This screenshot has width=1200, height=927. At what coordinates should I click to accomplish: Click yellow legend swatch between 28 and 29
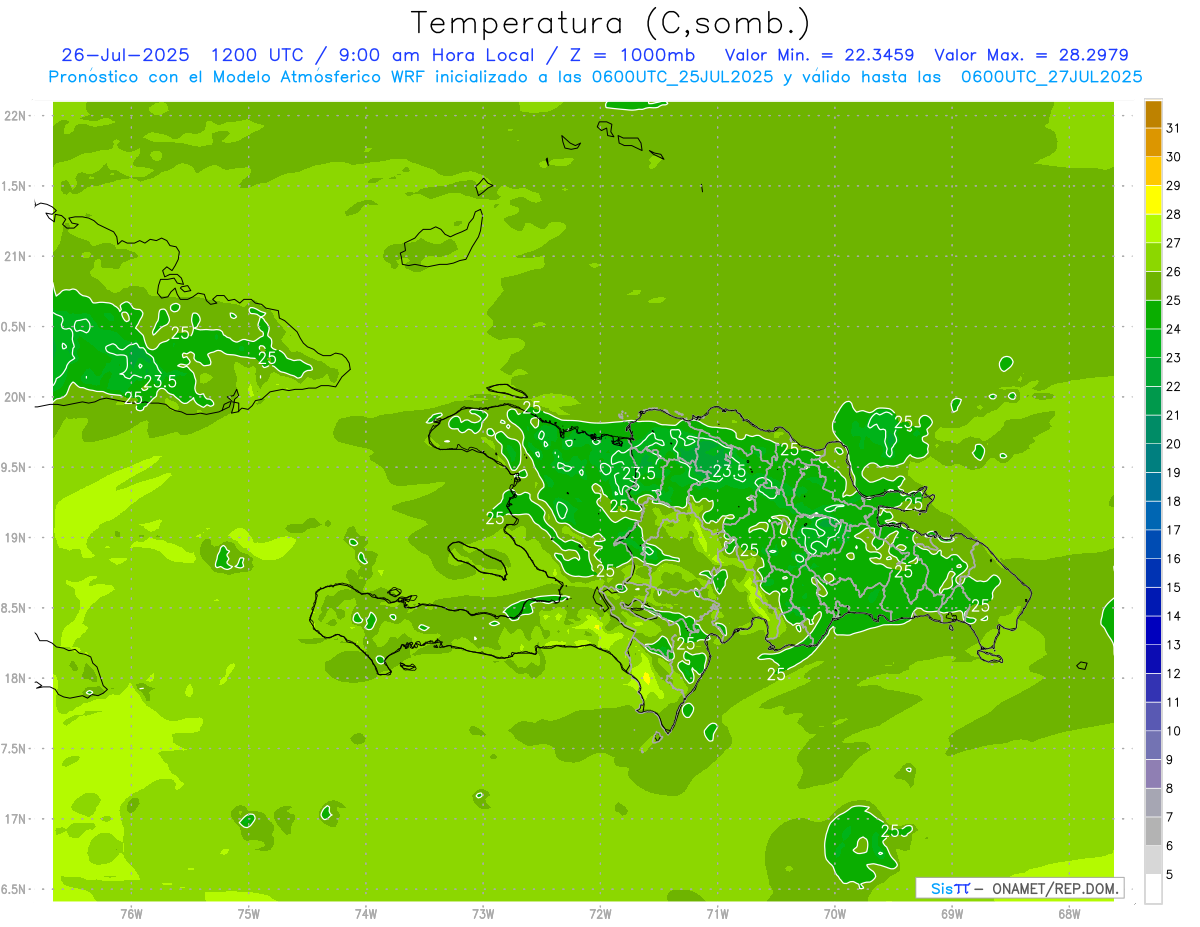pyautogui.click(x=1153, y=200)
